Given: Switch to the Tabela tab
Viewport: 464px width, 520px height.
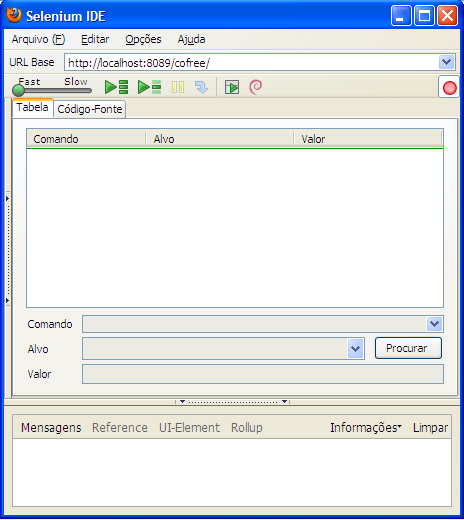Looking at the screenshot, I should (33, 108).
